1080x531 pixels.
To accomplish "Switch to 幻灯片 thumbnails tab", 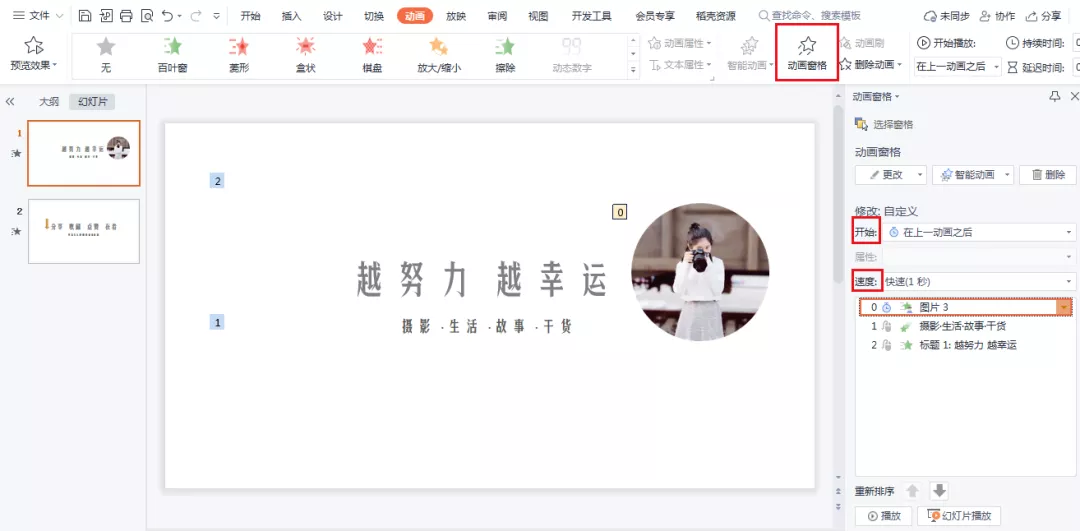I will pos(92,102).
